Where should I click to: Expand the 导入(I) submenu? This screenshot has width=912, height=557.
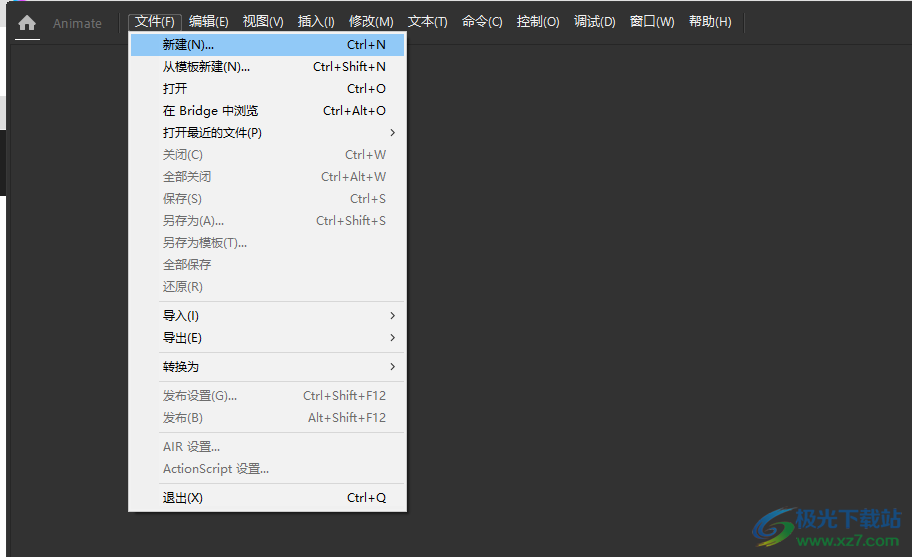[x=267, y=316]
